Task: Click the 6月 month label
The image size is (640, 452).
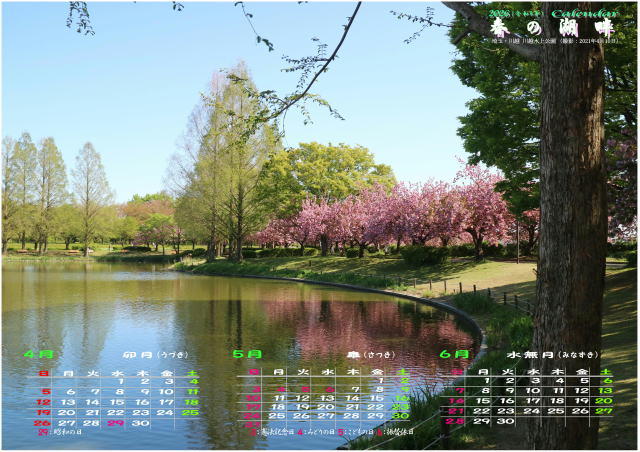Action: click(454, 354)
